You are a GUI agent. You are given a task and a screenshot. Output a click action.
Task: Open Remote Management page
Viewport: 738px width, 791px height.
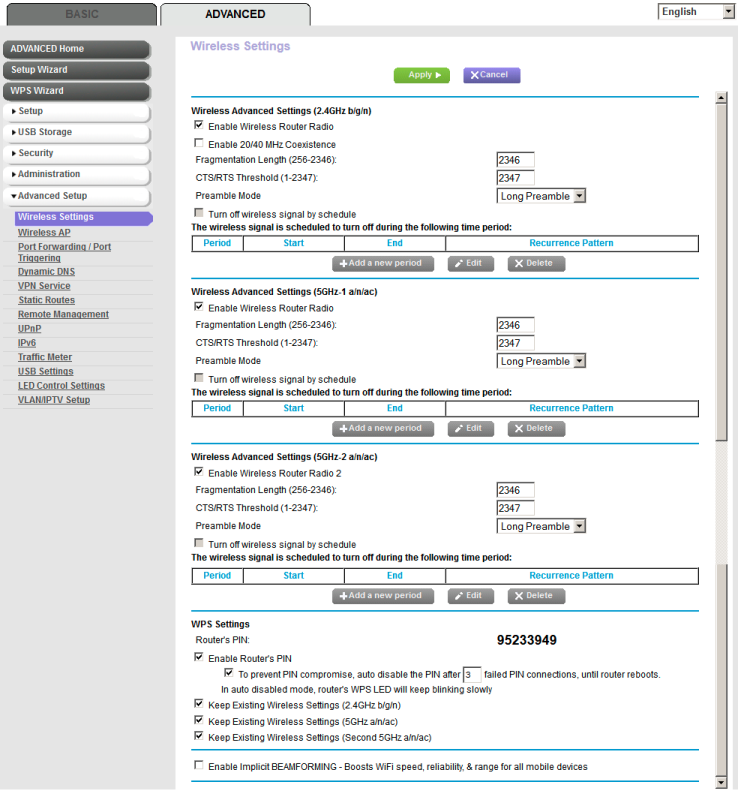(63, 314)
